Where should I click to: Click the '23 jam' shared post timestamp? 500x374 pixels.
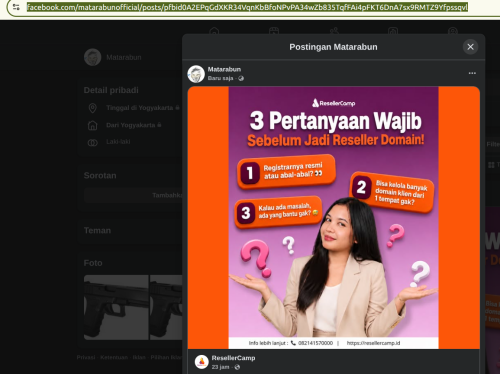click(x=220, y=367)
